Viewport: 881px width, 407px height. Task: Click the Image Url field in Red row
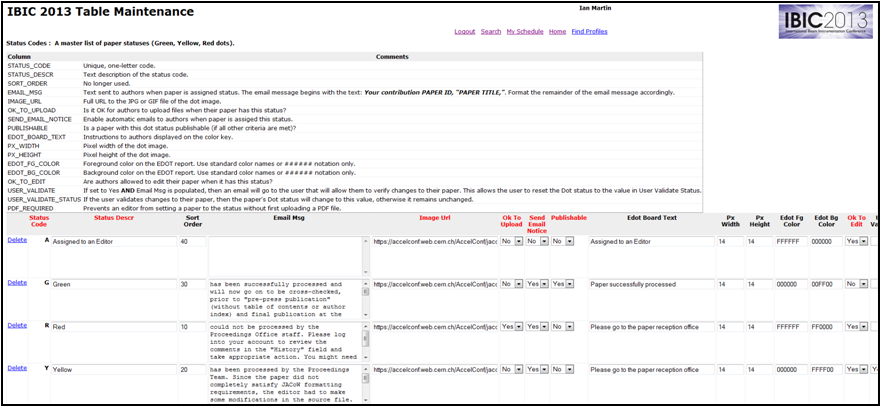pyautogui.click(x=435, y=327)
